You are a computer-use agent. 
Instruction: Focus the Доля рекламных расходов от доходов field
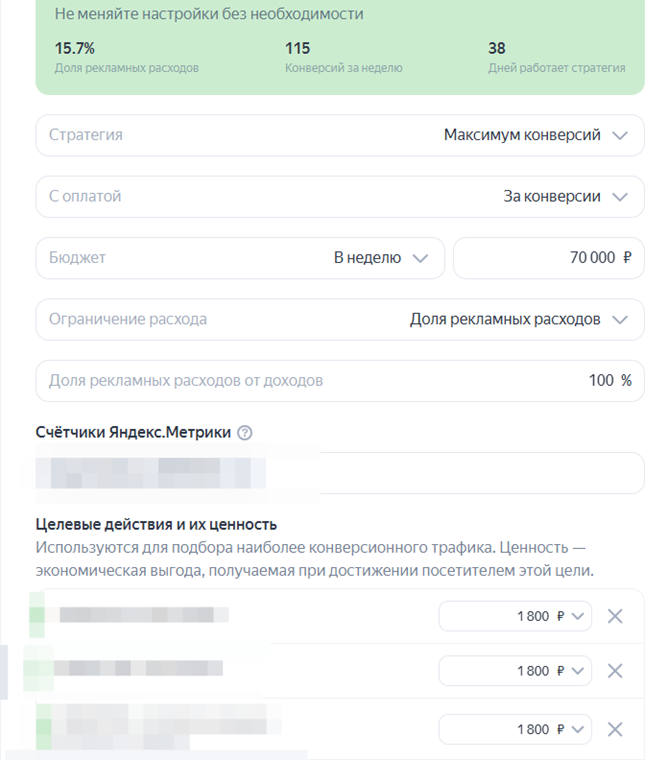pos(340,381)
